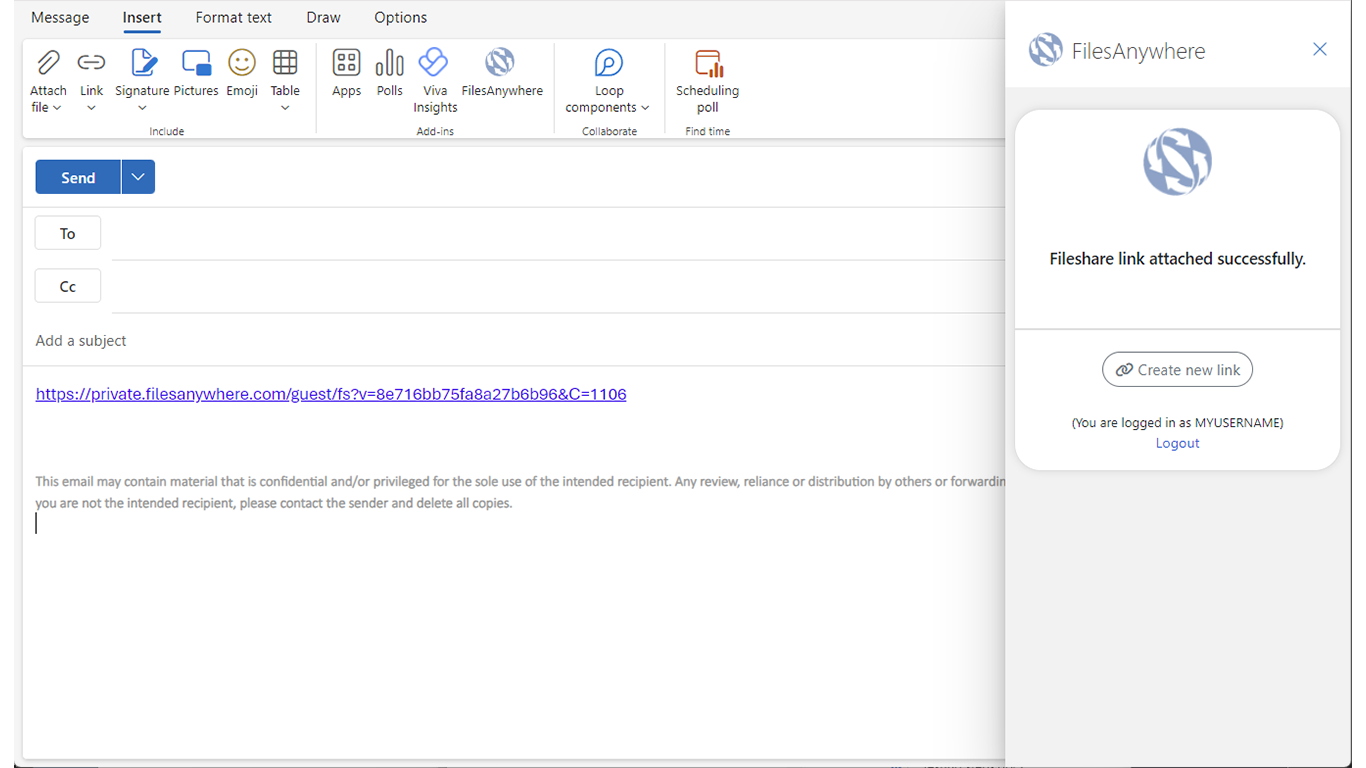Click '(You are logged in as MYUSERNAME)' text
The height and width of the screenshot is (768, 1366).
pos(1177,423)
